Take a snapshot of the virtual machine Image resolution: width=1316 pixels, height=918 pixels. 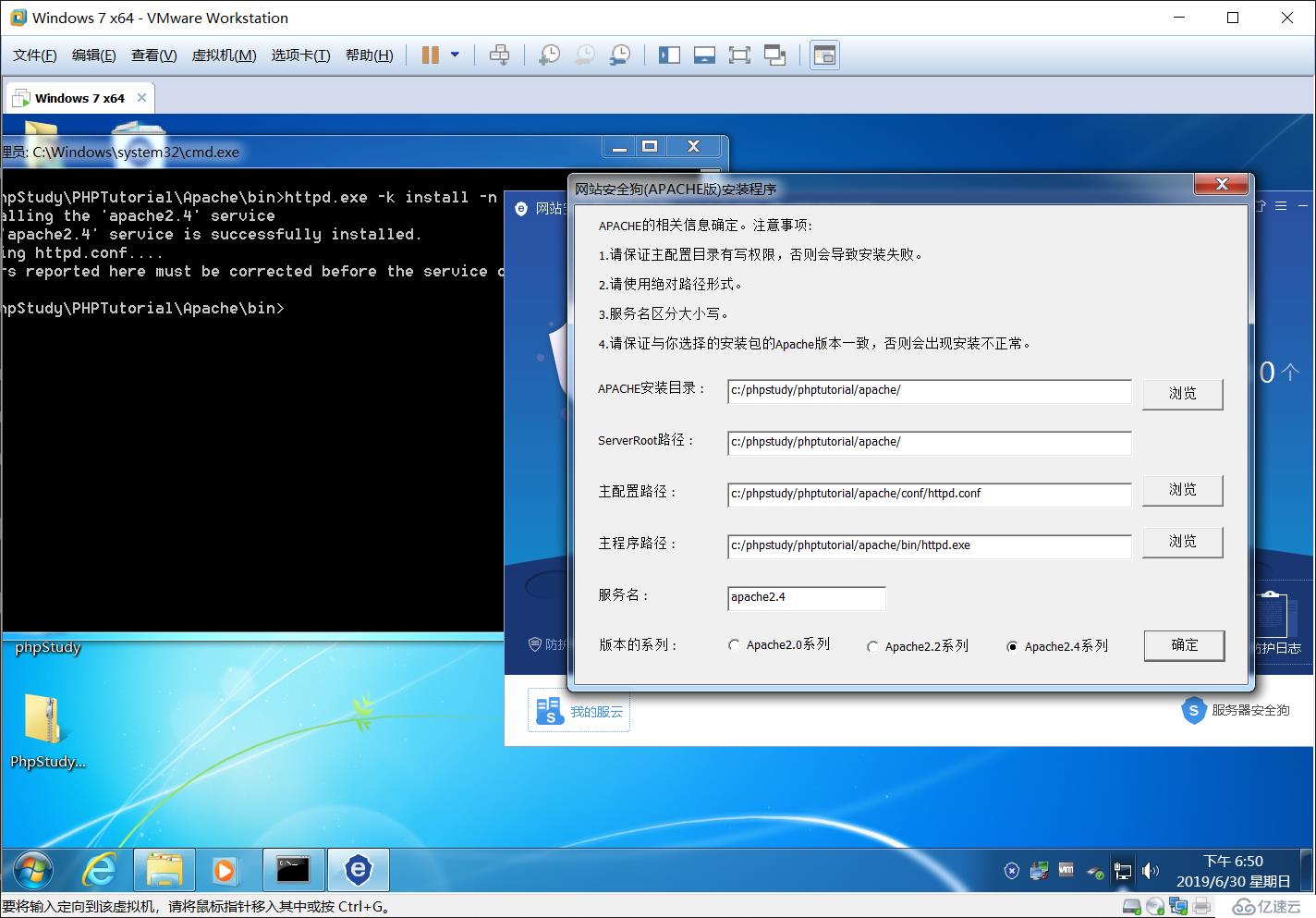[x=549, y=55]
